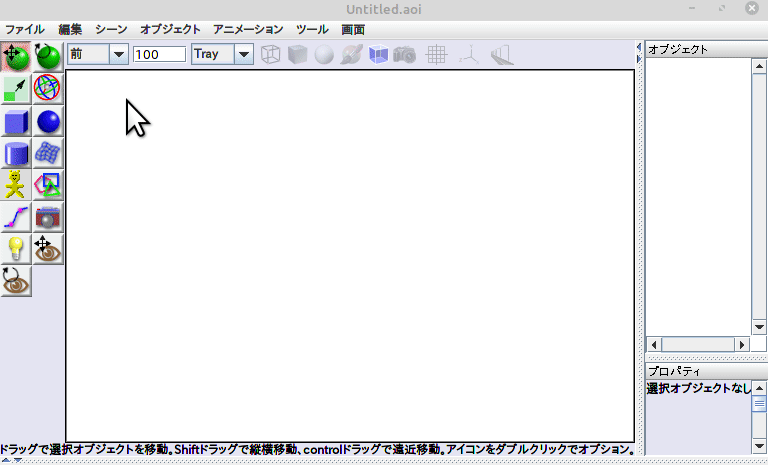The image size is (768, 465).
Task: Minimize the Untitled.aoi window
Action: point(692,8)
